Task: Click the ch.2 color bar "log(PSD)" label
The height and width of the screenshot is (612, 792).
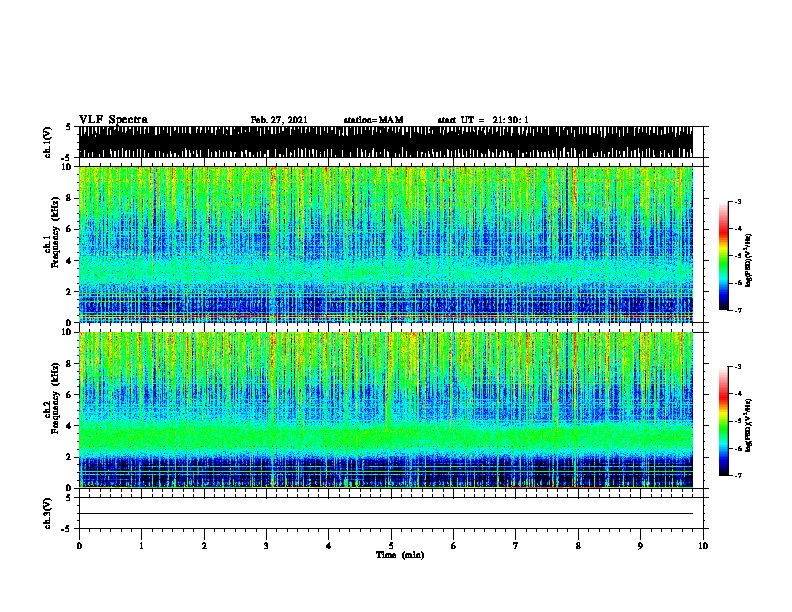Action: click(748, 425)
